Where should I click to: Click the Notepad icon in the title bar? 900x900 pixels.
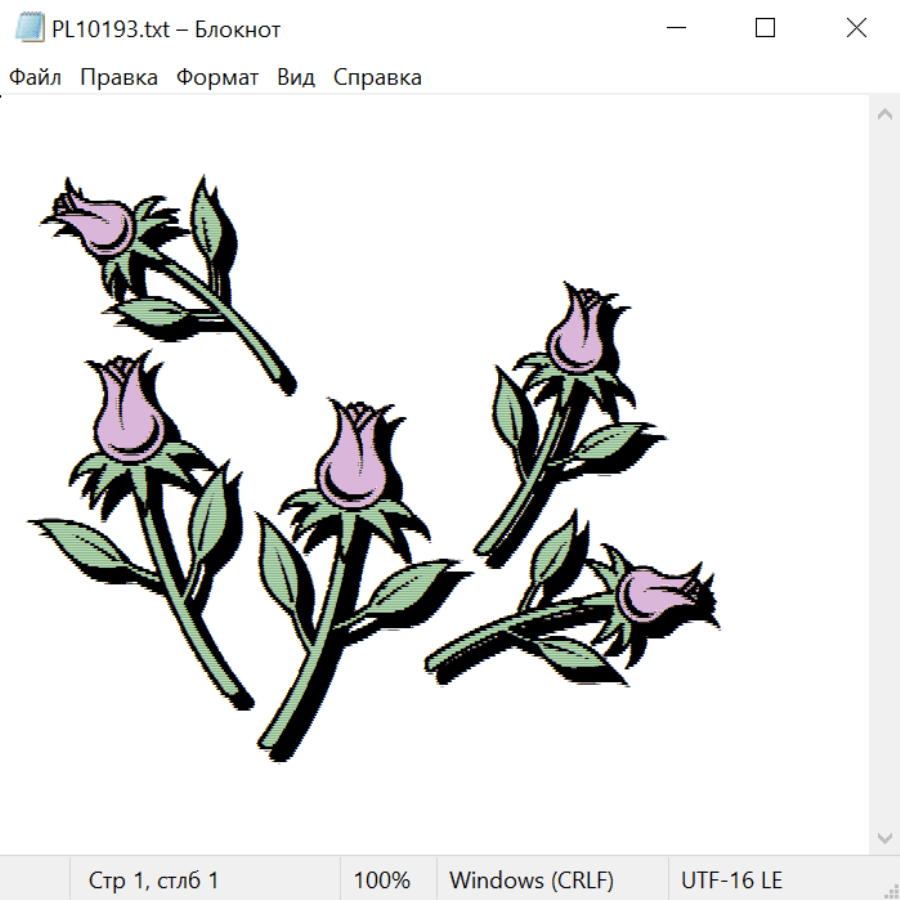[x=31, y=29]
